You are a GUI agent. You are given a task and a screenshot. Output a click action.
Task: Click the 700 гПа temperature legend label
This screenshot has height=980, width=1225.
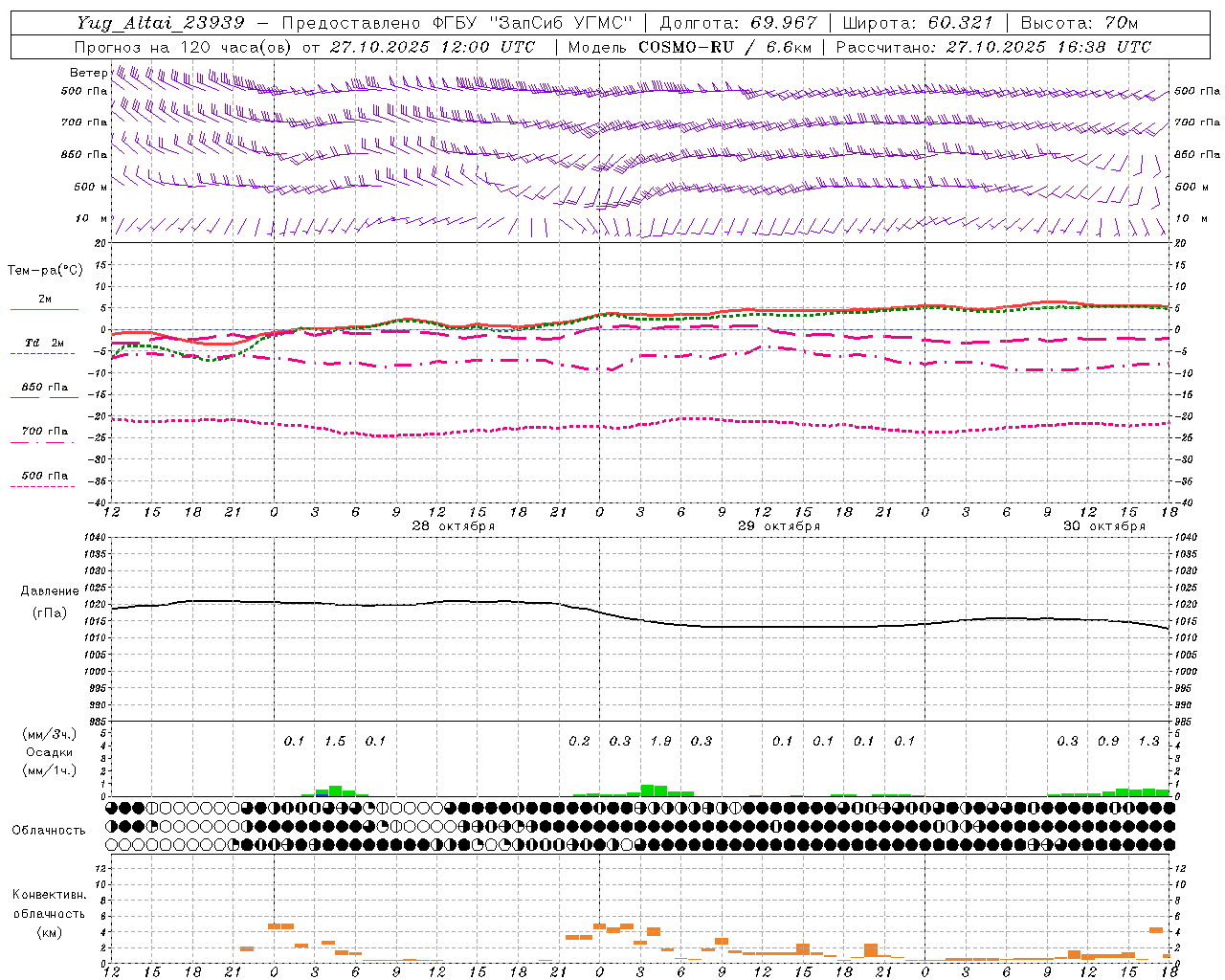coord(44,431)
